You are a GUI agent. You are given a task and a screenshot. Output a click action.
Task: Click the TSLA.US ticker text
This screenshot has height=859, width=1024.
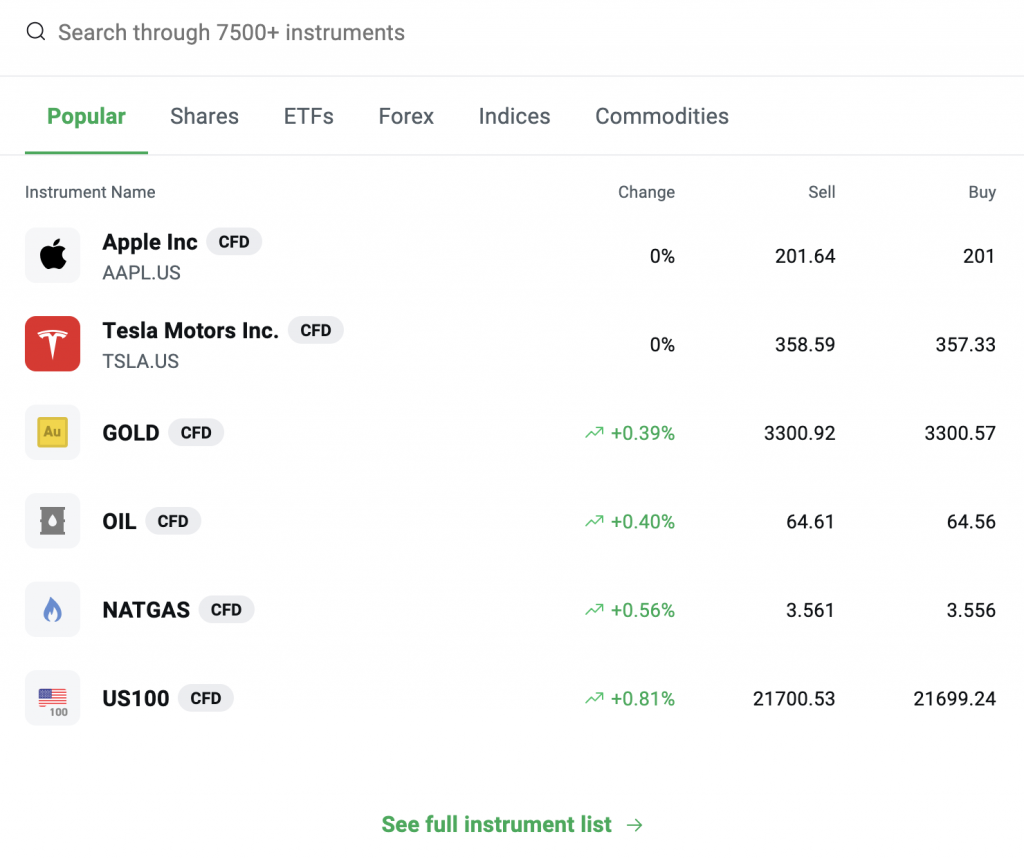coord(140,361)
